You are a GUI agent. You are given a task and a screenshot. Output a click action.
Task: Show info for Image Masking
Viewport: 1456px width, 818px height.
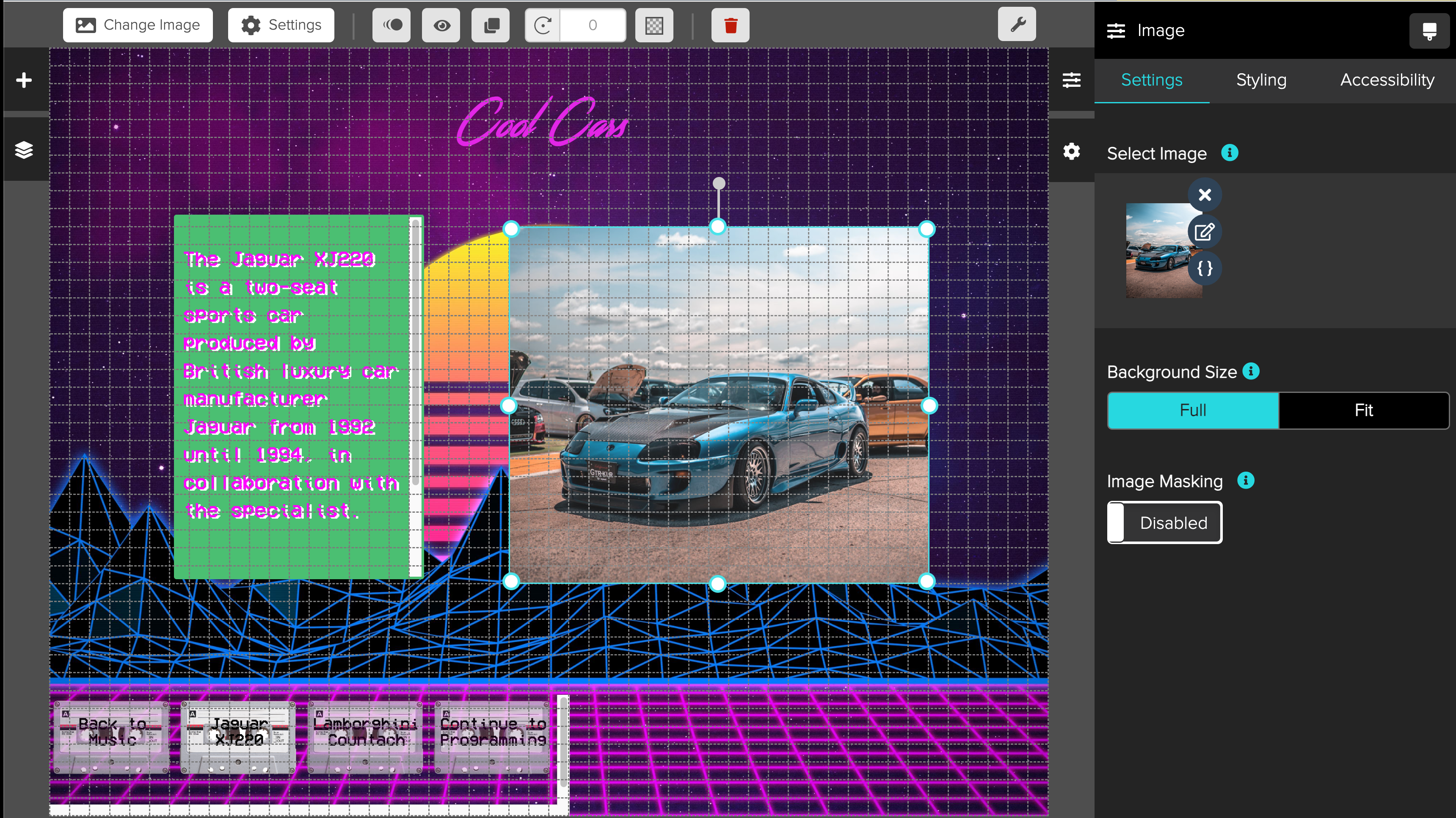[x=1245, y=480]
